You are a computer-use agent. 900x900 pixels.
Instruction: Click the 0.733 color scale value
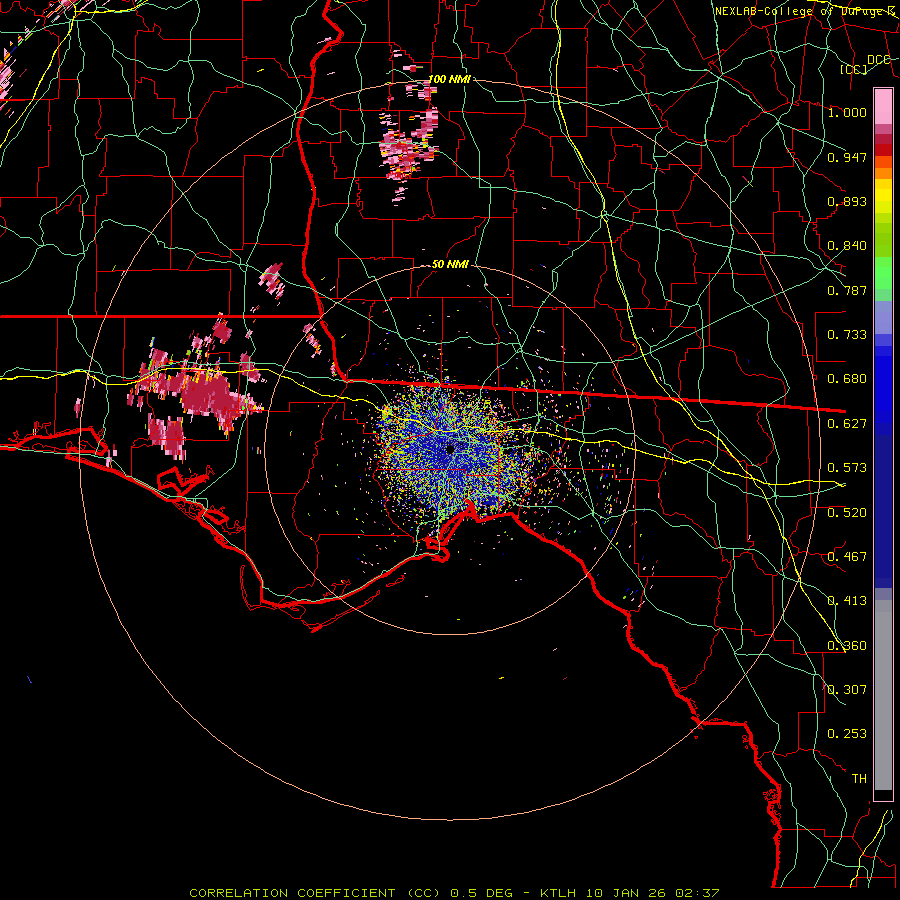pos(847,335)
